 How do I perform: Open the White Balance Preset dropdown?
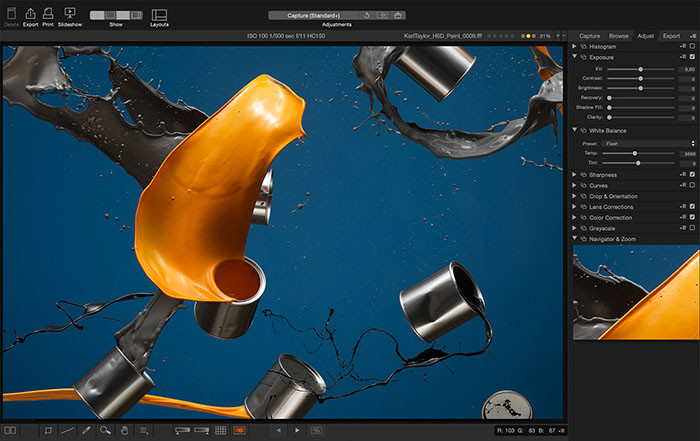648,143
